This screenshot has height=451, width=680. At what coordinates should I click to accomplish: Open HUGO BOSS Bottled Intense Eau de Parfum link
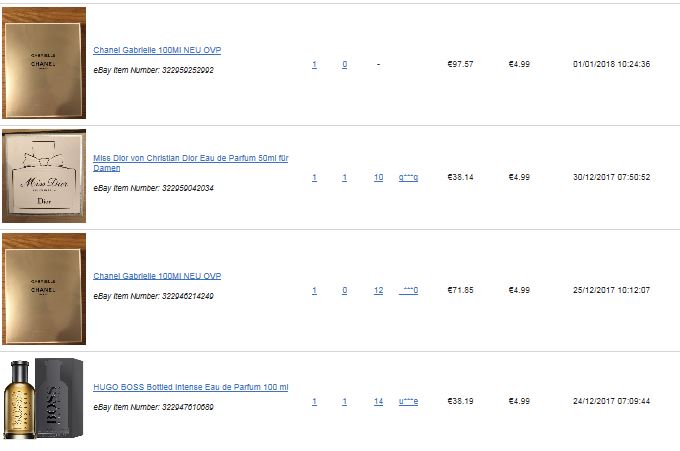pos(190,387)
